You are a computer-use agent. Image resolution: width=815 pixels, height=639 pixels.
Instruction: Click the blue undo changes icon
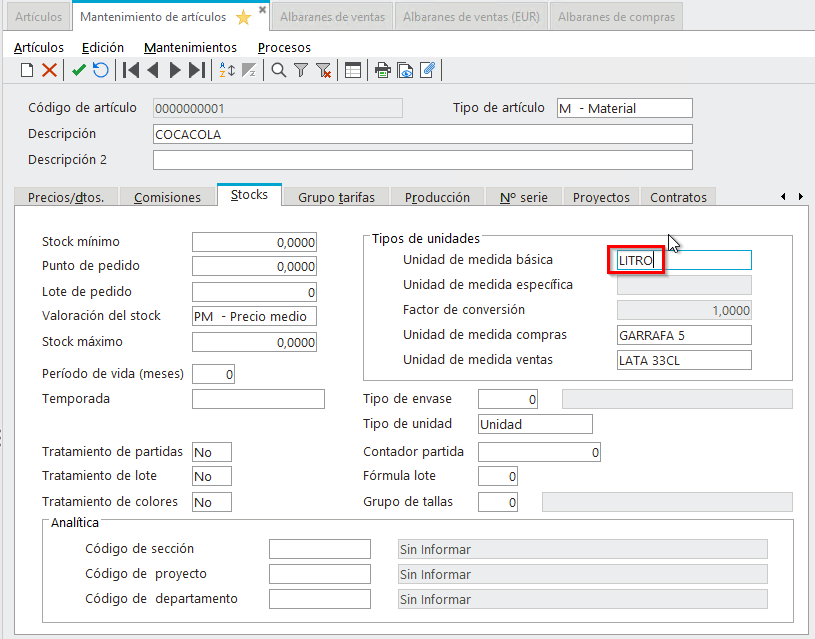tap(101, 70)
